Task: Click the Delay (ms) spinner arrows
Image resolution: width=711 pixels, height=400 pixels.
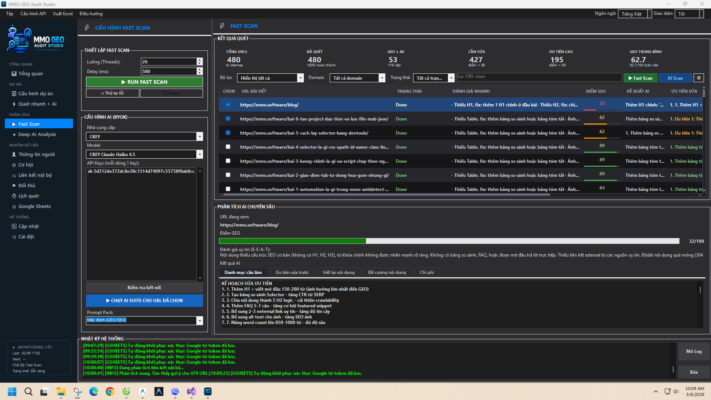Action: 200,71
